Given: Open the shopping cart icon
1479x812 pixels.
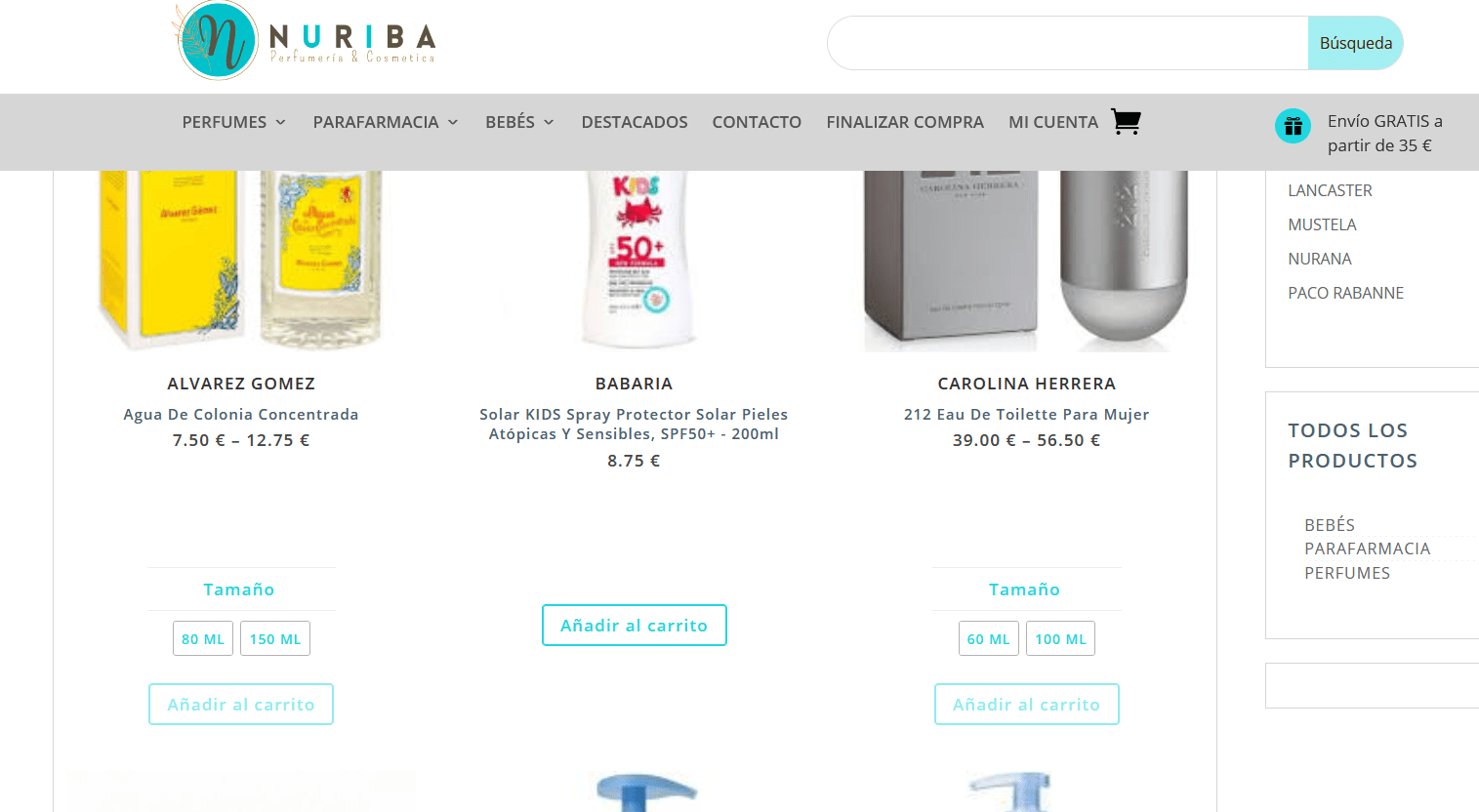Looking at the screenshot, I should [1126, 122].
